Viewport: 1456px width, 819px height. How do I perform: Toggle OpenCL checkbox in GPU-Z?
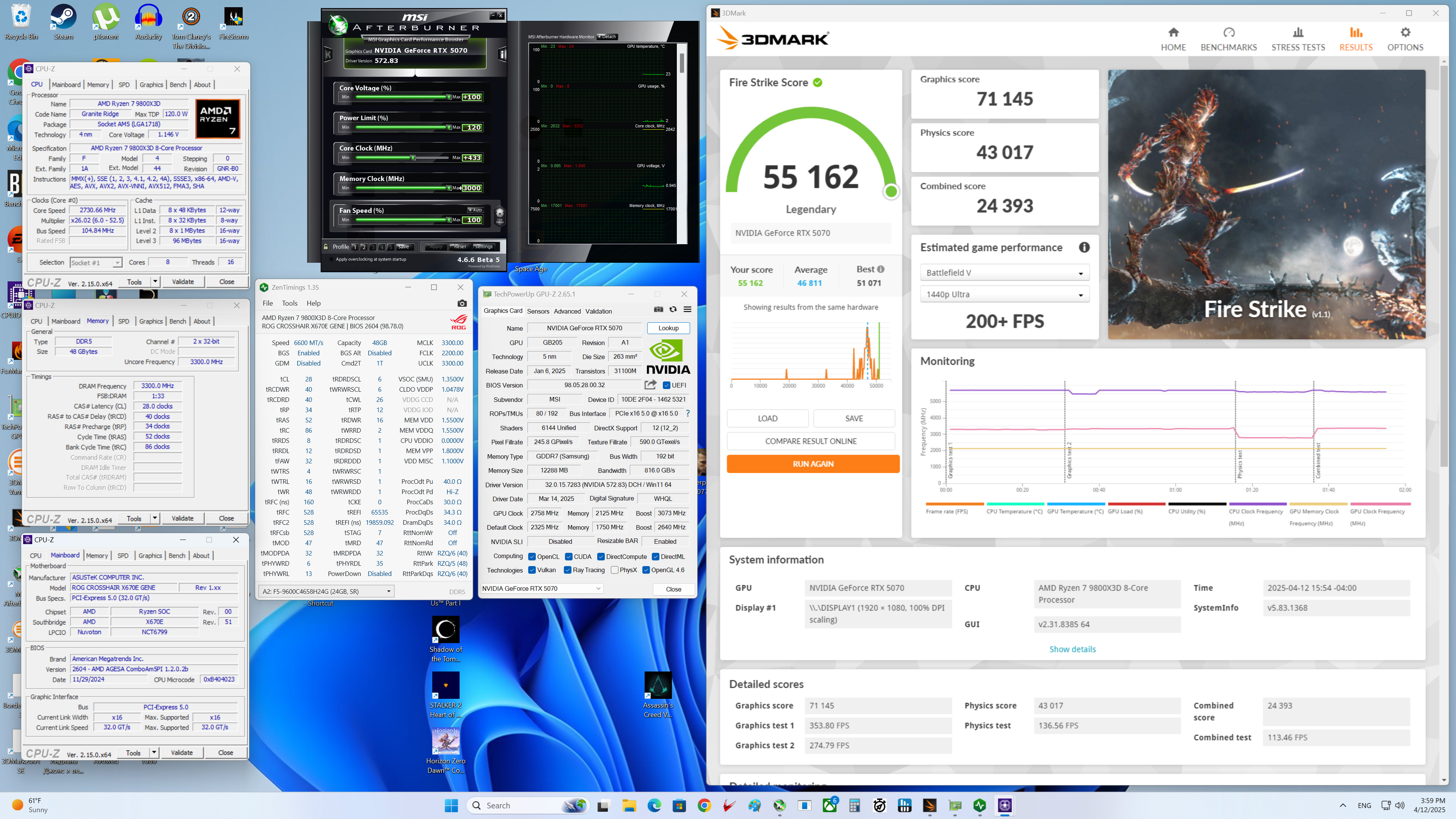pos(532,556)
